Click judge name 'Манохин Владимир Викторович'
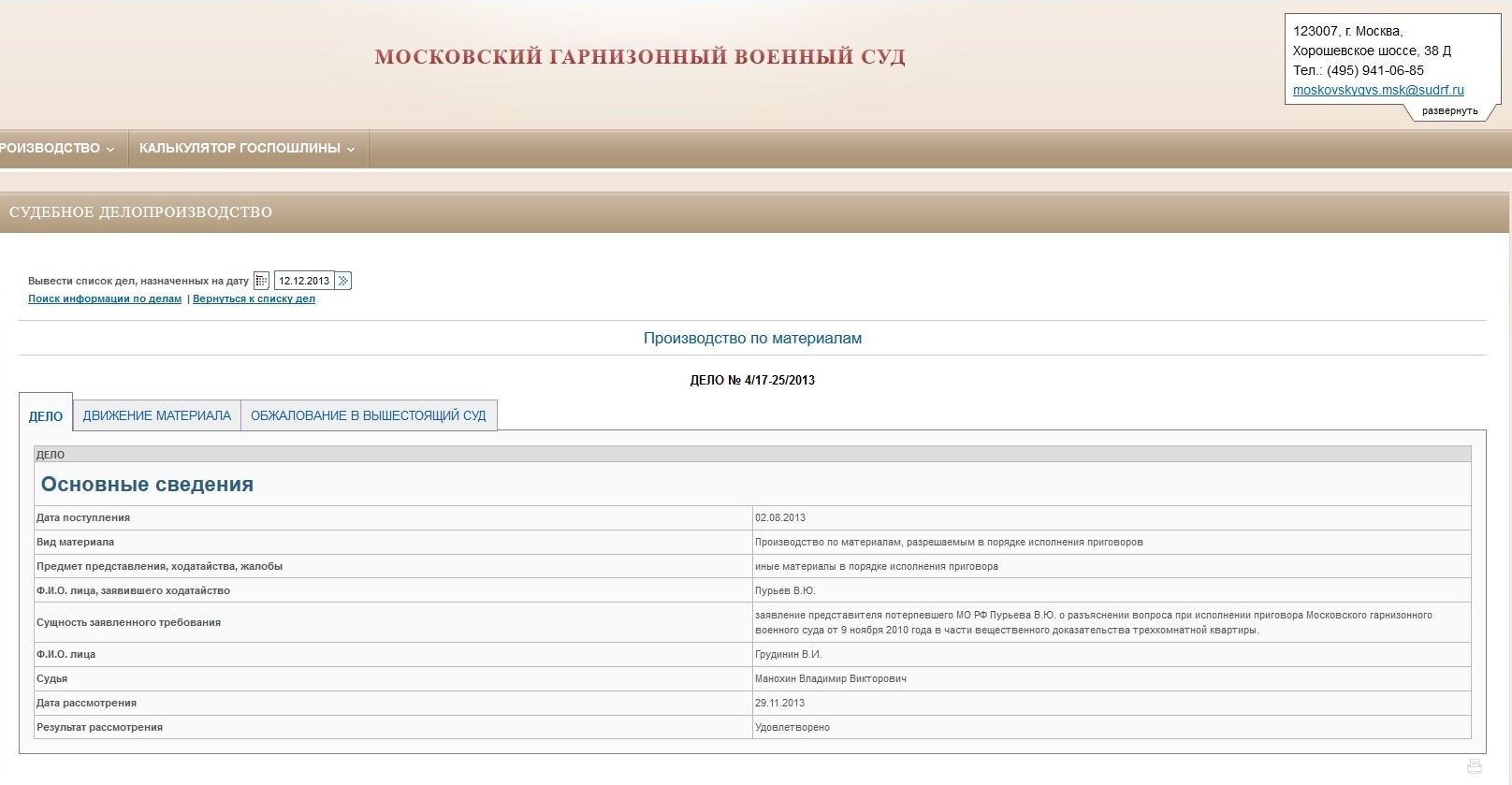The height and width of the screenshot is (785, 1512). 830,678
